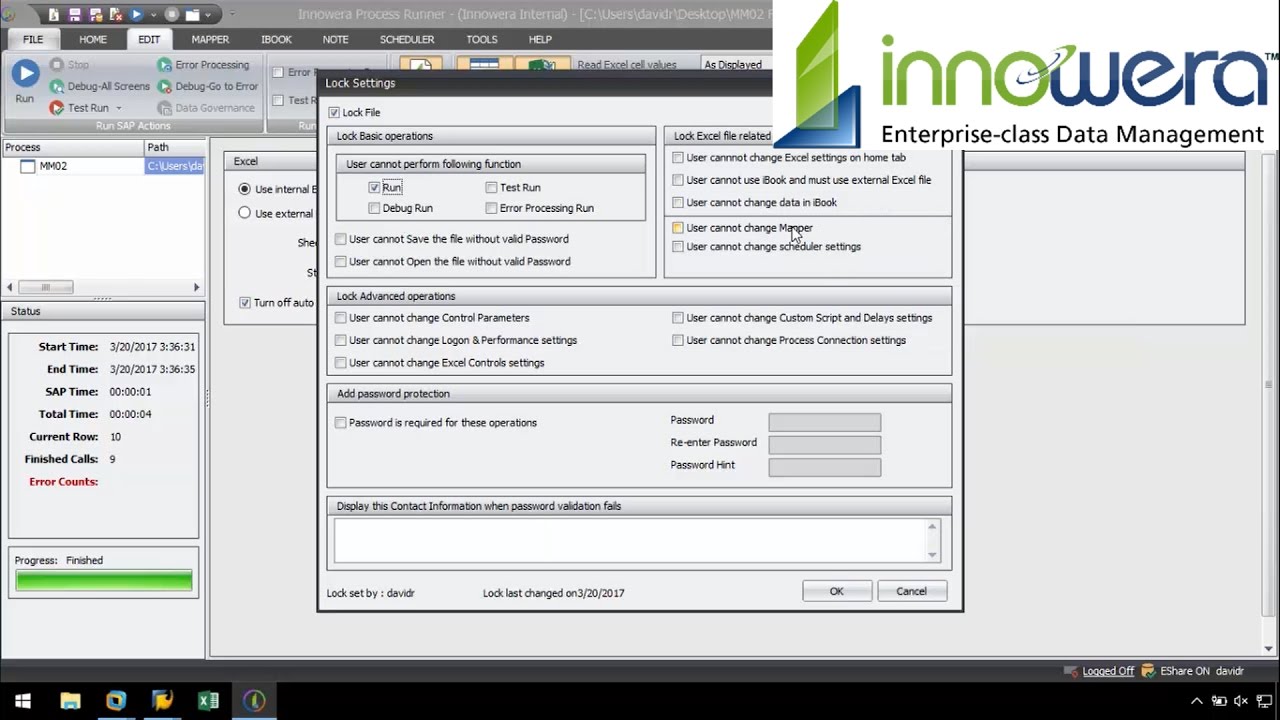
Task: Click the save-as quick access icon
Action: [x=95, y=15]
